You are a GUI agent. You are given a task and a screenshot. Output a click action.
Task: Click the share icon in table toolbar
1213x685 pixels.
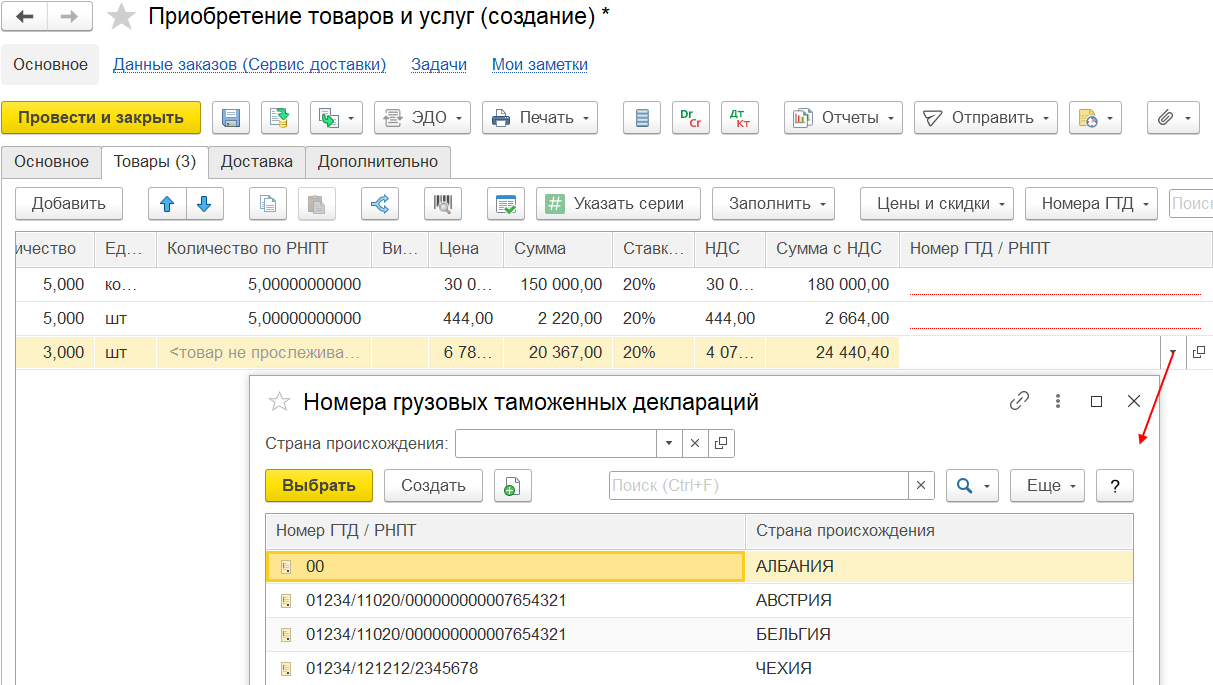pyautogui.click(x=379, y=204)
